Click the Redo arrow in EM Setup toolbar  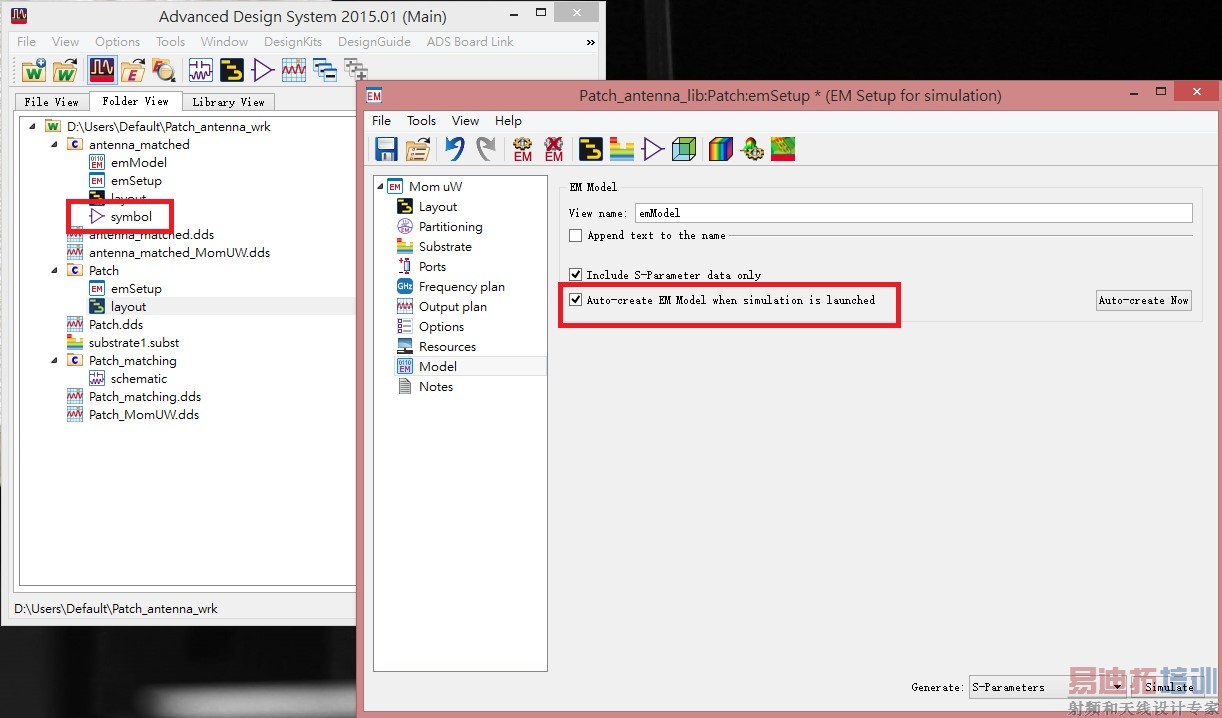pyautogui.click(x=486, y=149)
